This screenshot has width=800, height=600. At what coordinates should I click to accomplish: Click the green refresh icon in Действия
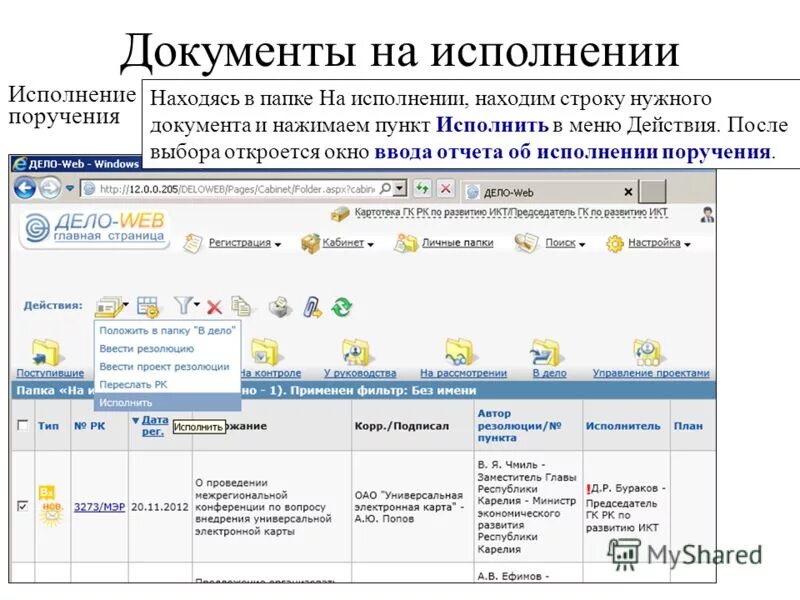(341, 307)
